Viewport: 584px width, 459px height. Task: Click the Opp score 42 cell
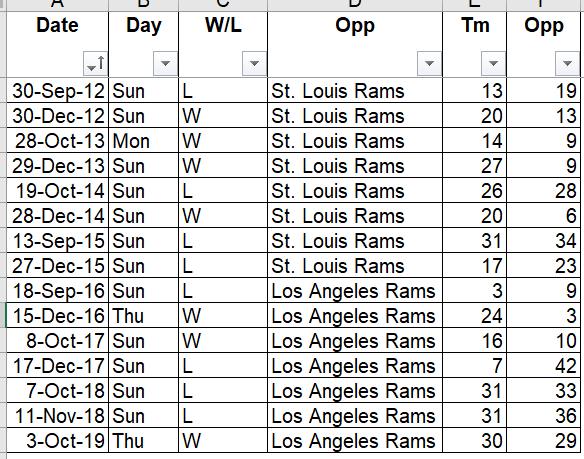(545, 365)
